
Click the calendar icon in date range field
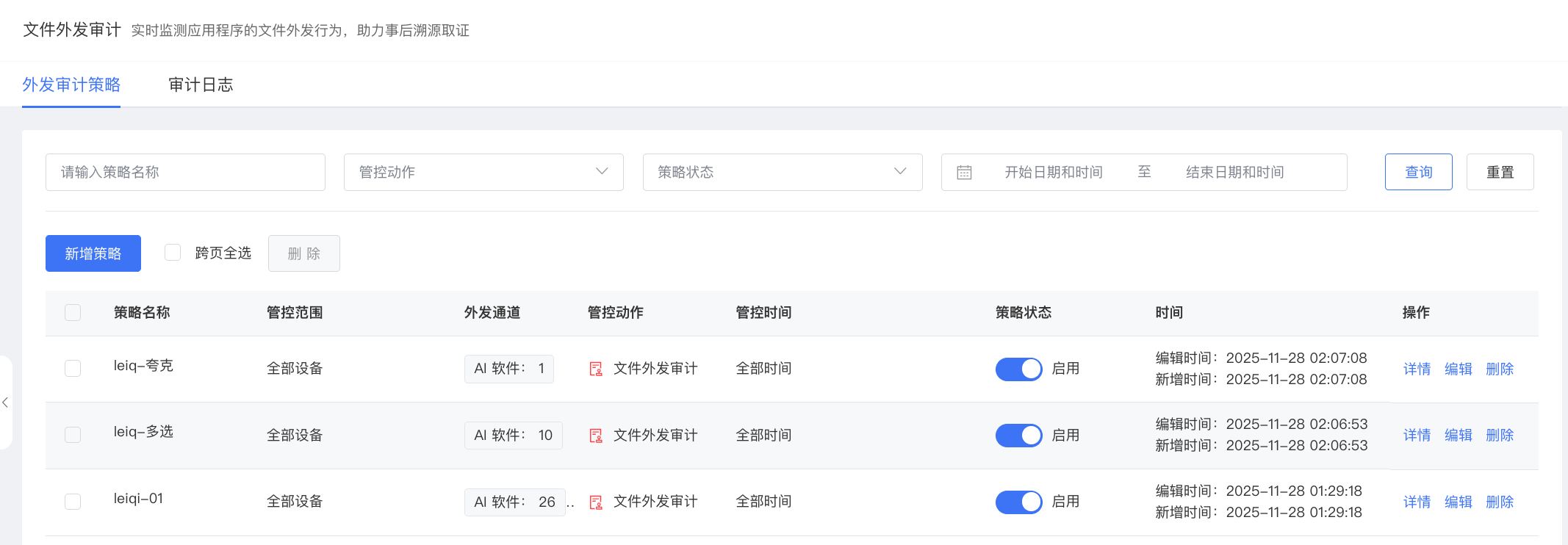pos(964,173)
